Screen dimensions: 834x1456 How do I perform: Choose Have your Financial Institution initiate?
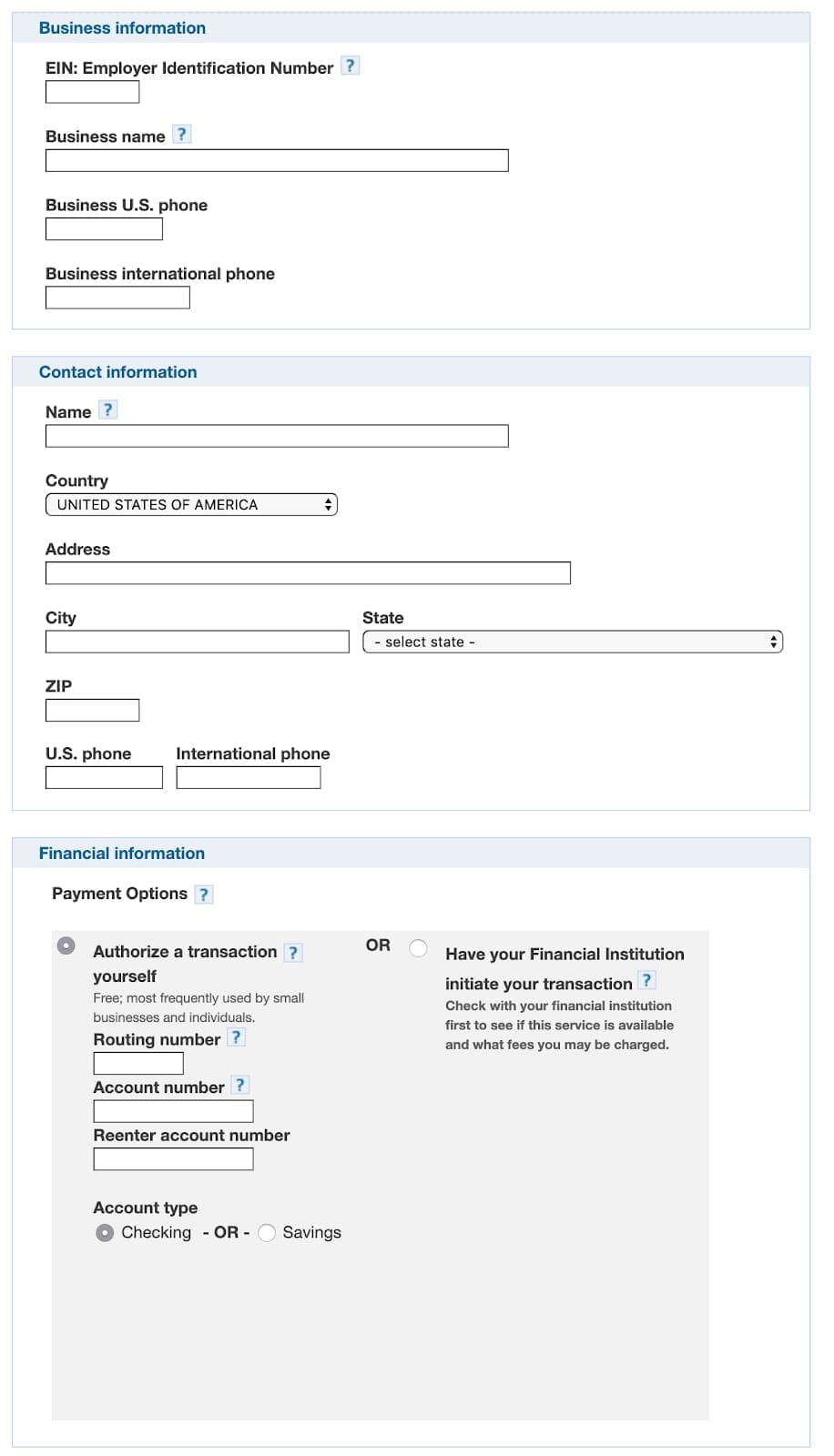[418, 947]
